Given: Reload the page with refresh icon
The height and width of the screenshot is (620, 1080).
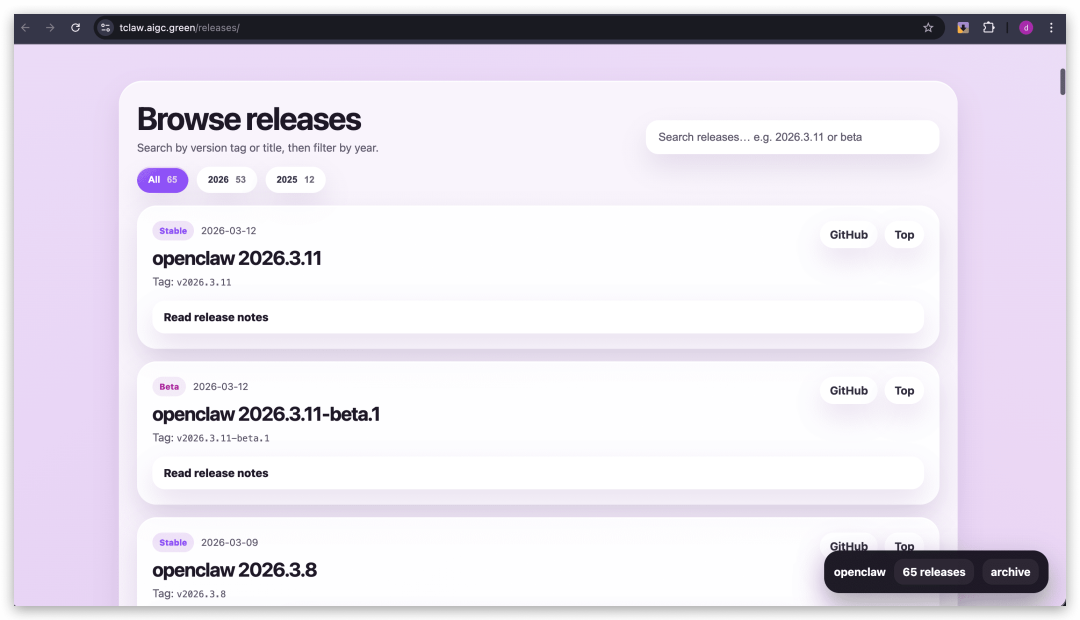Looking at the screenshot, I should tap(75, 28).
